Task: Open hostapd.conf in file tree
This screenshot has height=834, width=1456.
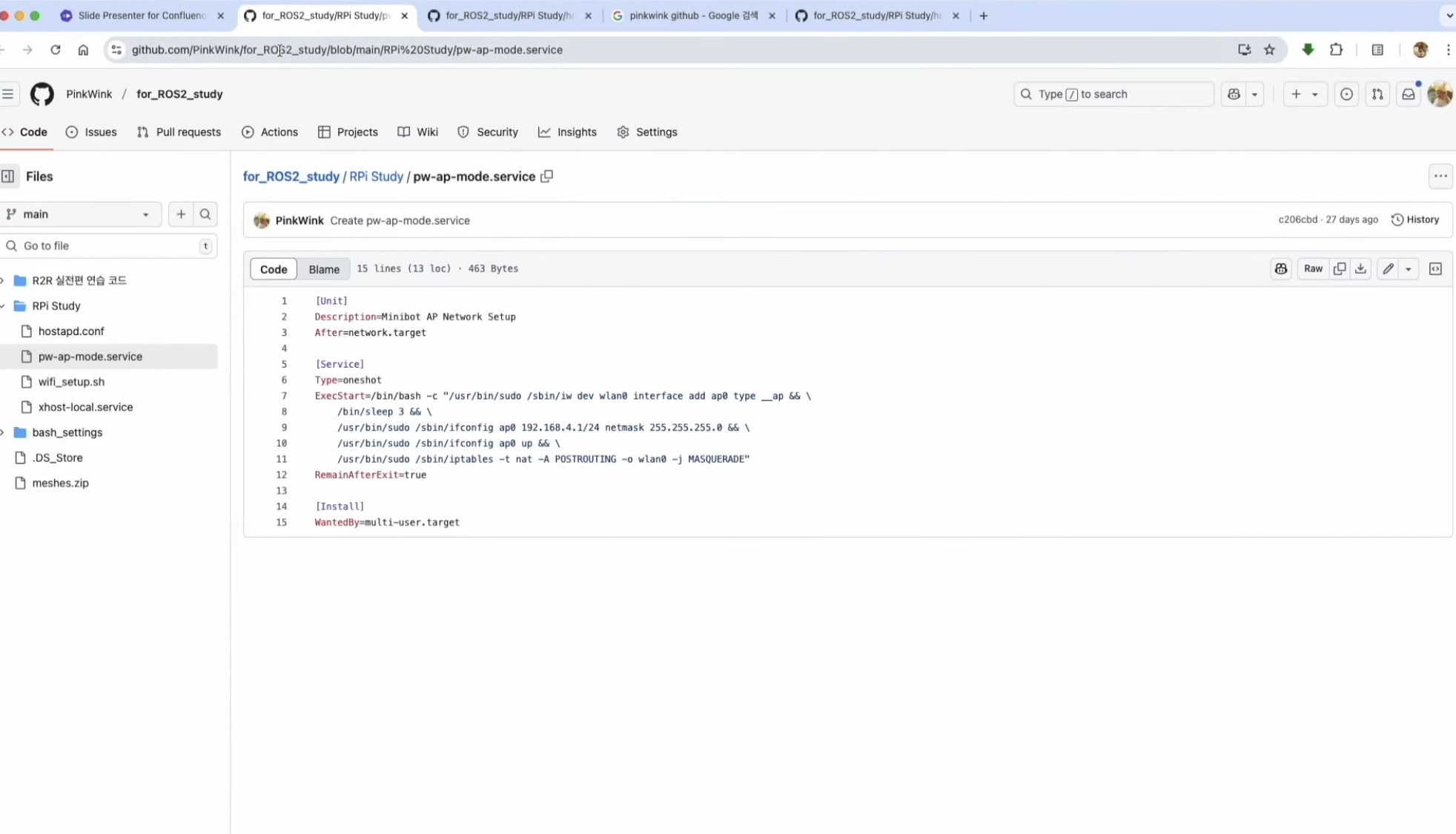Action: [x=71, y=331]
